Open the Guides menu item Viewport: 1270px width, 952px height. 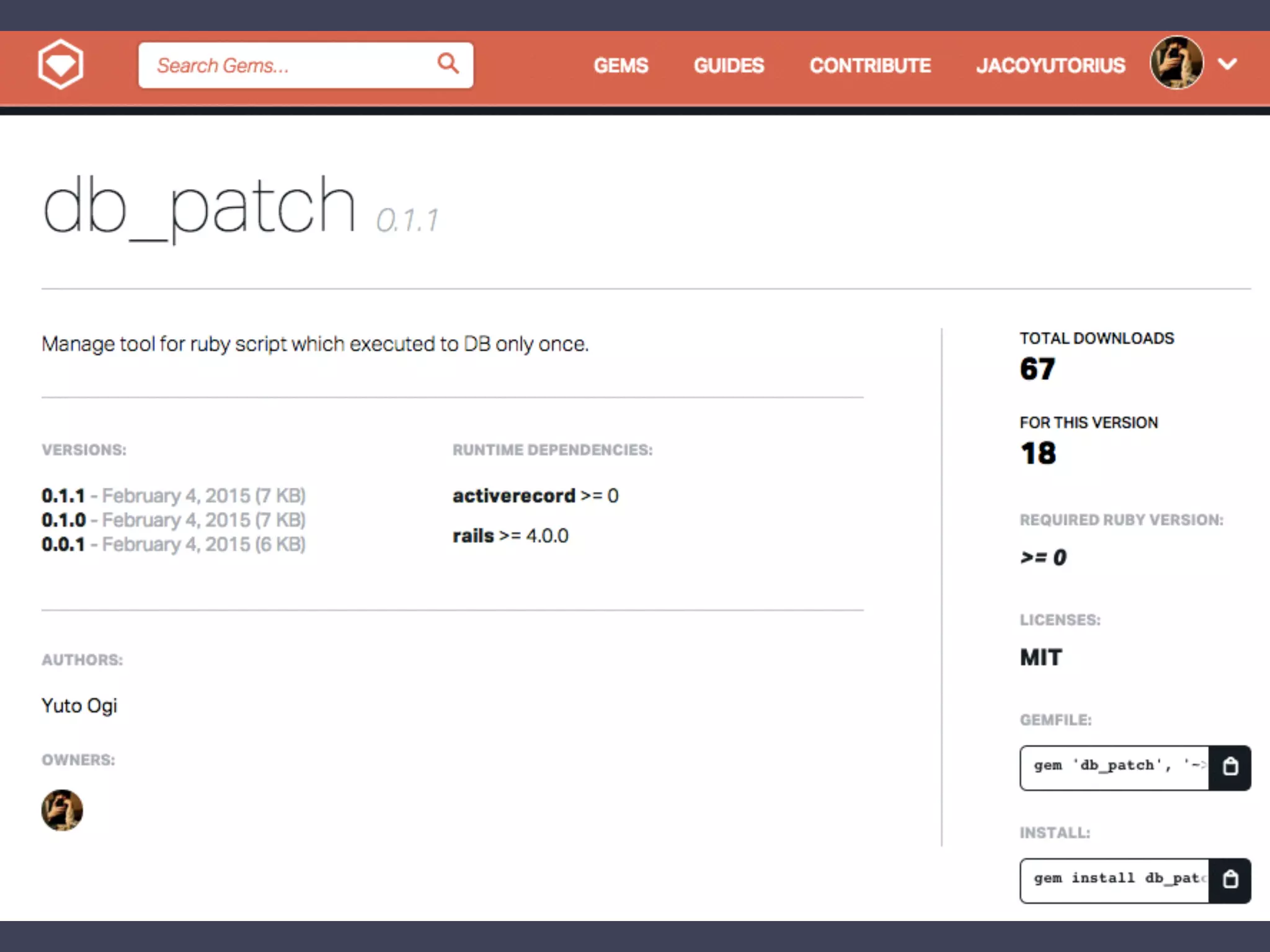729,65
